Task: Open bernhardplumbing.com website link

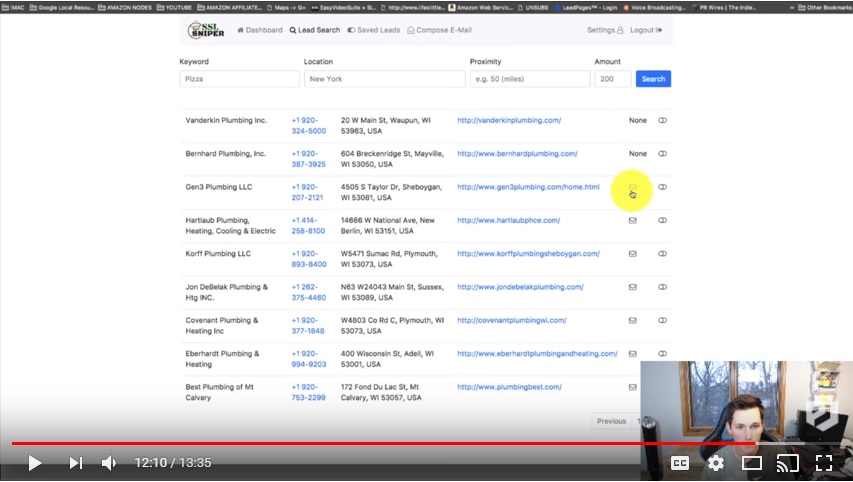Action: click(517, 153)
